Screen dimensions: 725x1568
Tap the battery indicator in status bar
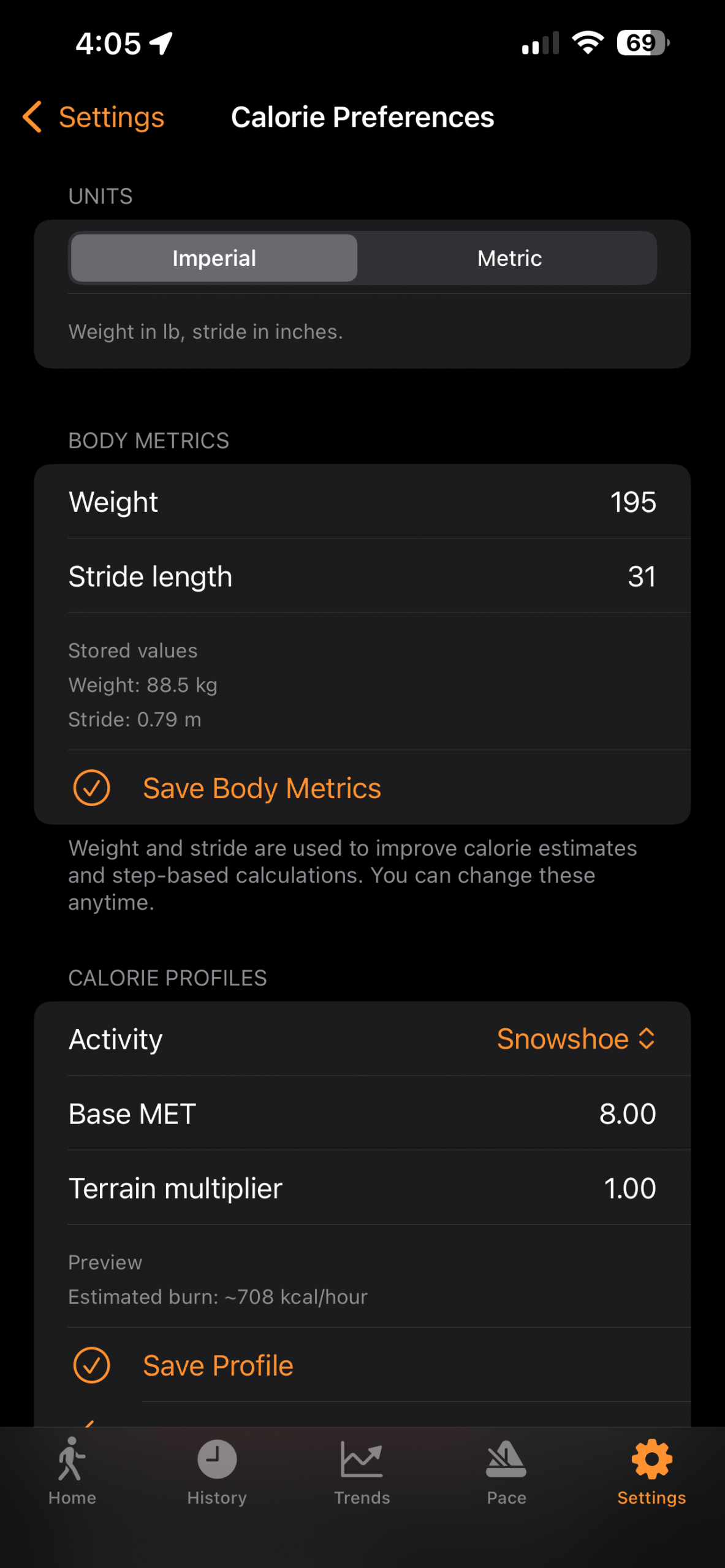coord(642,43)
